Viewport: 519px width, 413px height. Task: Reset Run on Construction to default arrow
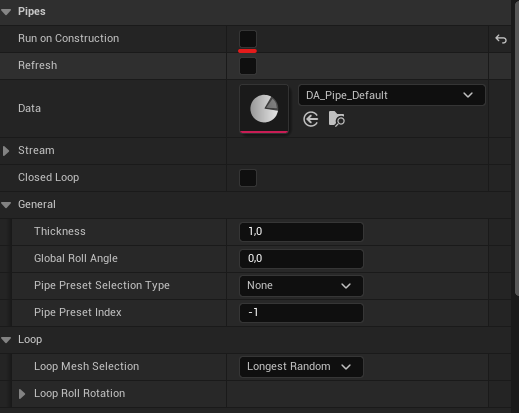(501, 39)
